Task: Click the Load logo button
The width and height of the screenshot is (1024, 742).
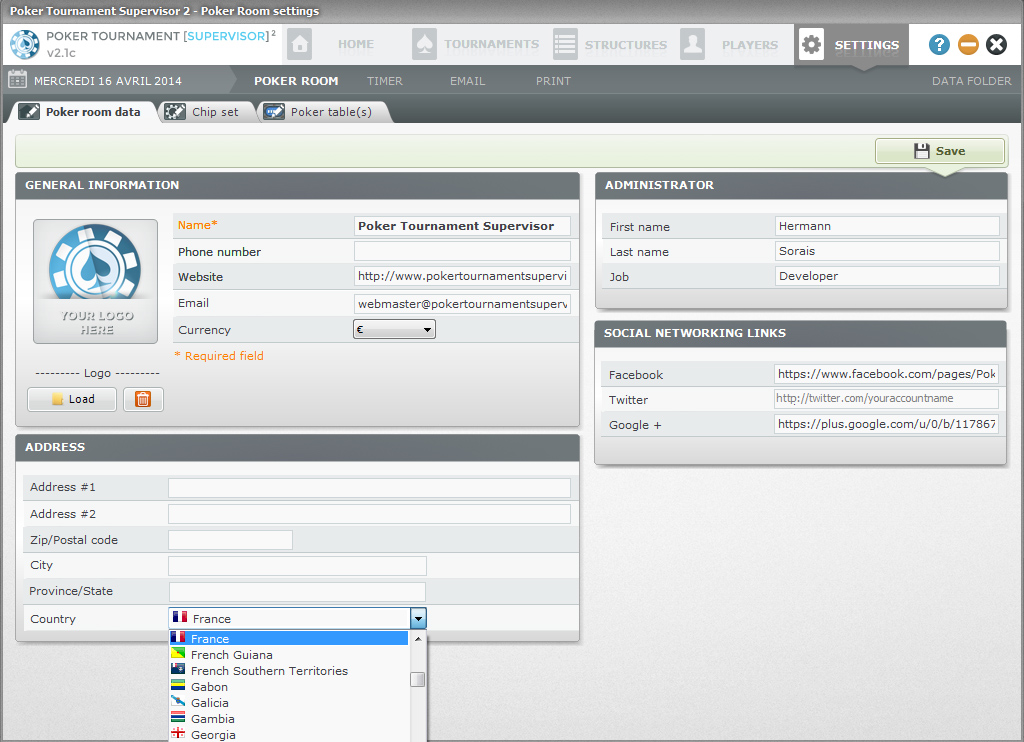Action: (72, 399)
